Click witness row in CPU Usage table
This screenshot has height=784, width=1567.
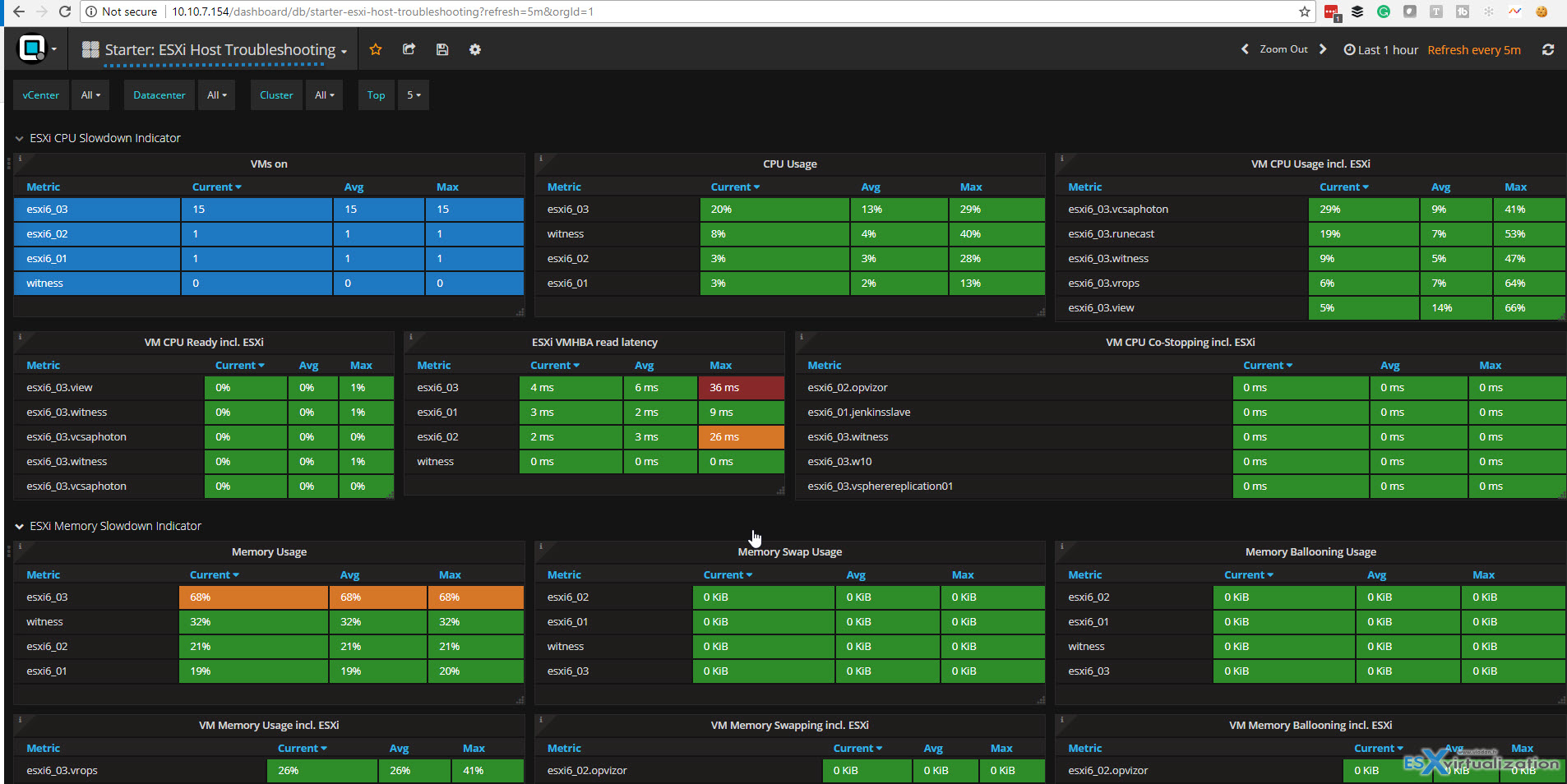coord(790,234)
